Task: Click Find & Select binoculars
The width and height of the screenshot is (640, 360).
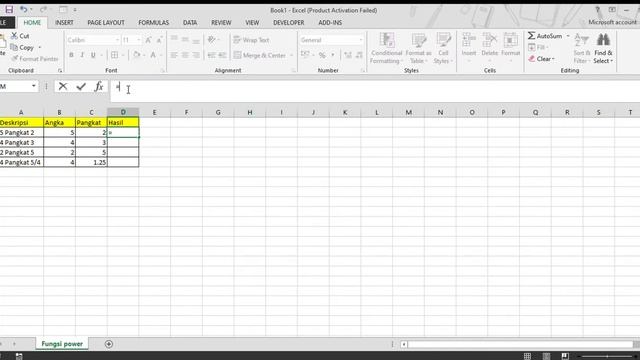Action: point(603,48)
